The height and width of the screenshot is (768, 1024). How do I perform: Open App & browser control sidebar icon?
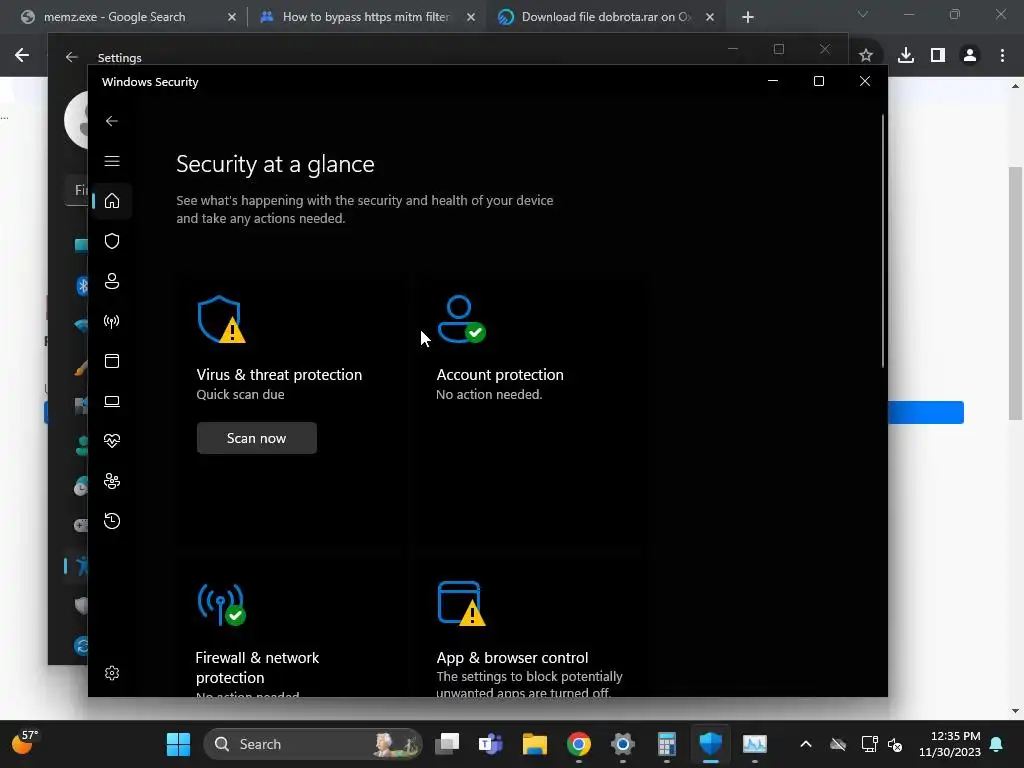tap(112, 361)
